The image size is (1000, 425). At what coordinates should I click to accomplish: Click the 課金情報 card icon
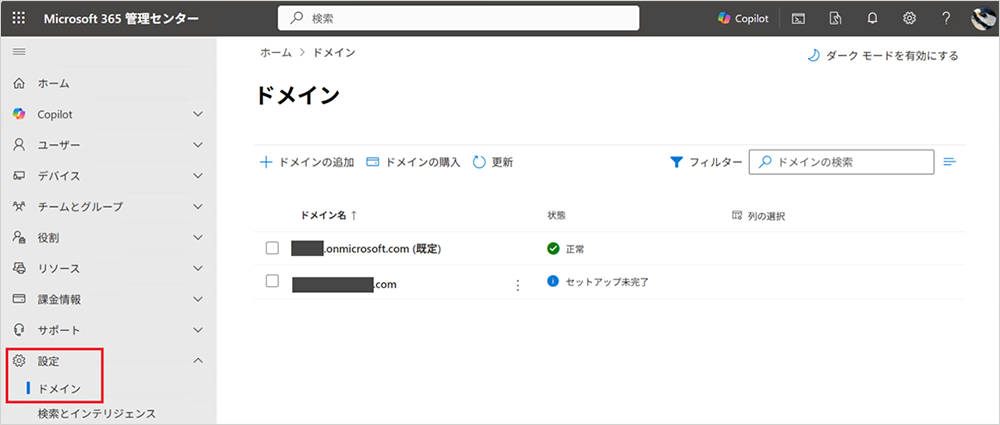(x=19, y=299)
